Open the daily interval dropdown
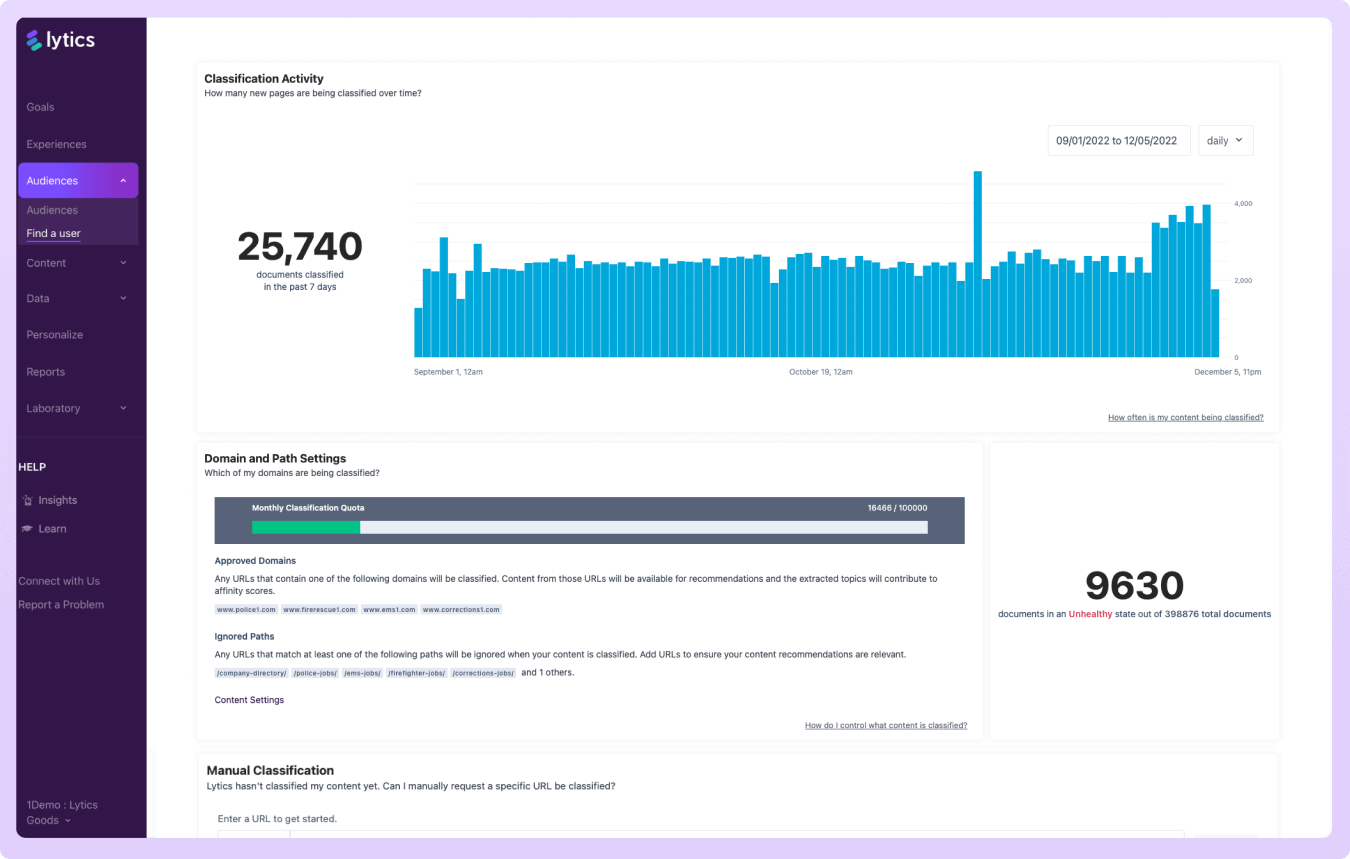 (1225, 141)
